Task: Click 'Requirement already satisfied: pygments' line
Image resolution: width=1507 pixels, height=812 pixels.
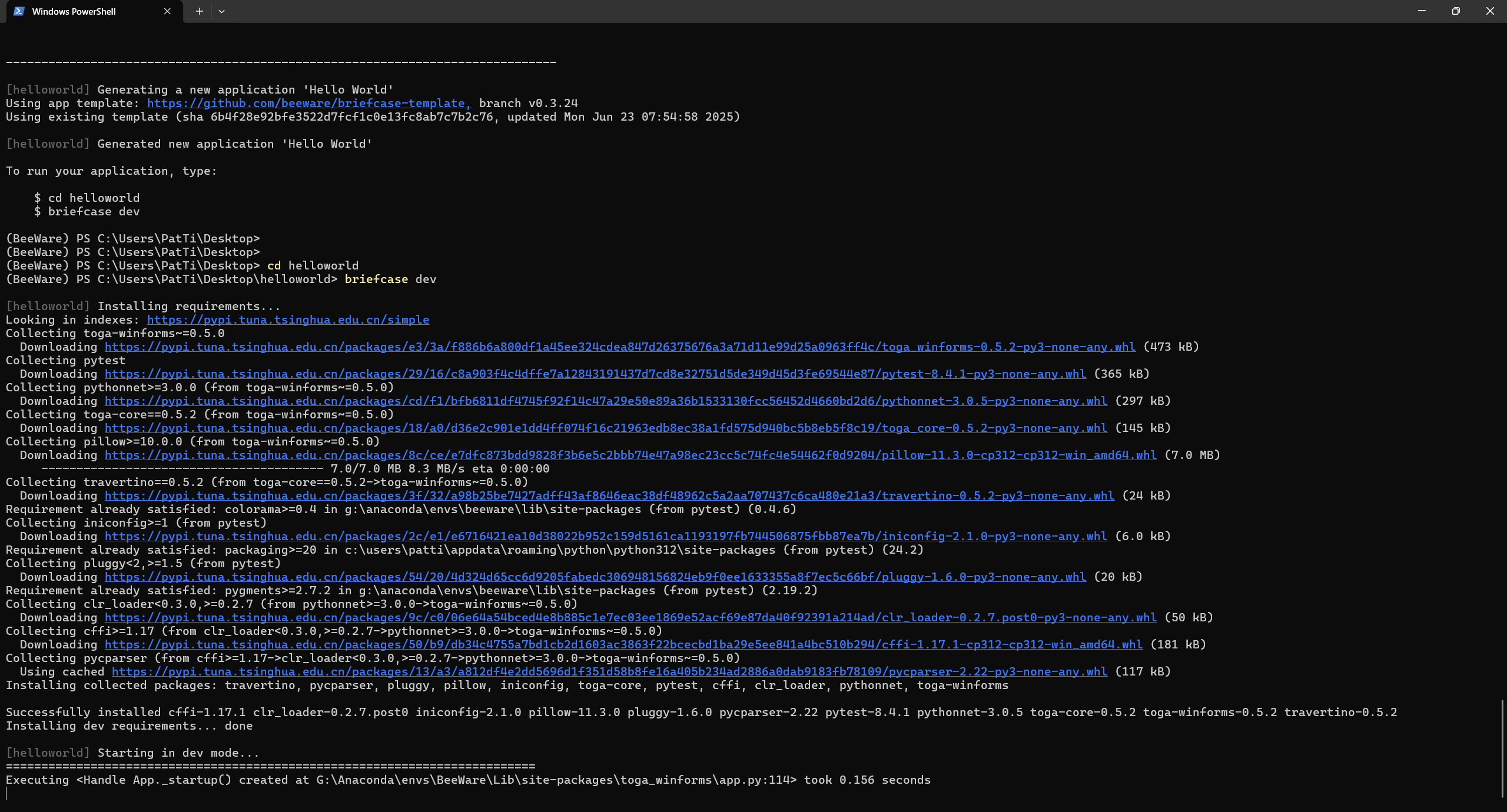Action: (x=411, y=590)
